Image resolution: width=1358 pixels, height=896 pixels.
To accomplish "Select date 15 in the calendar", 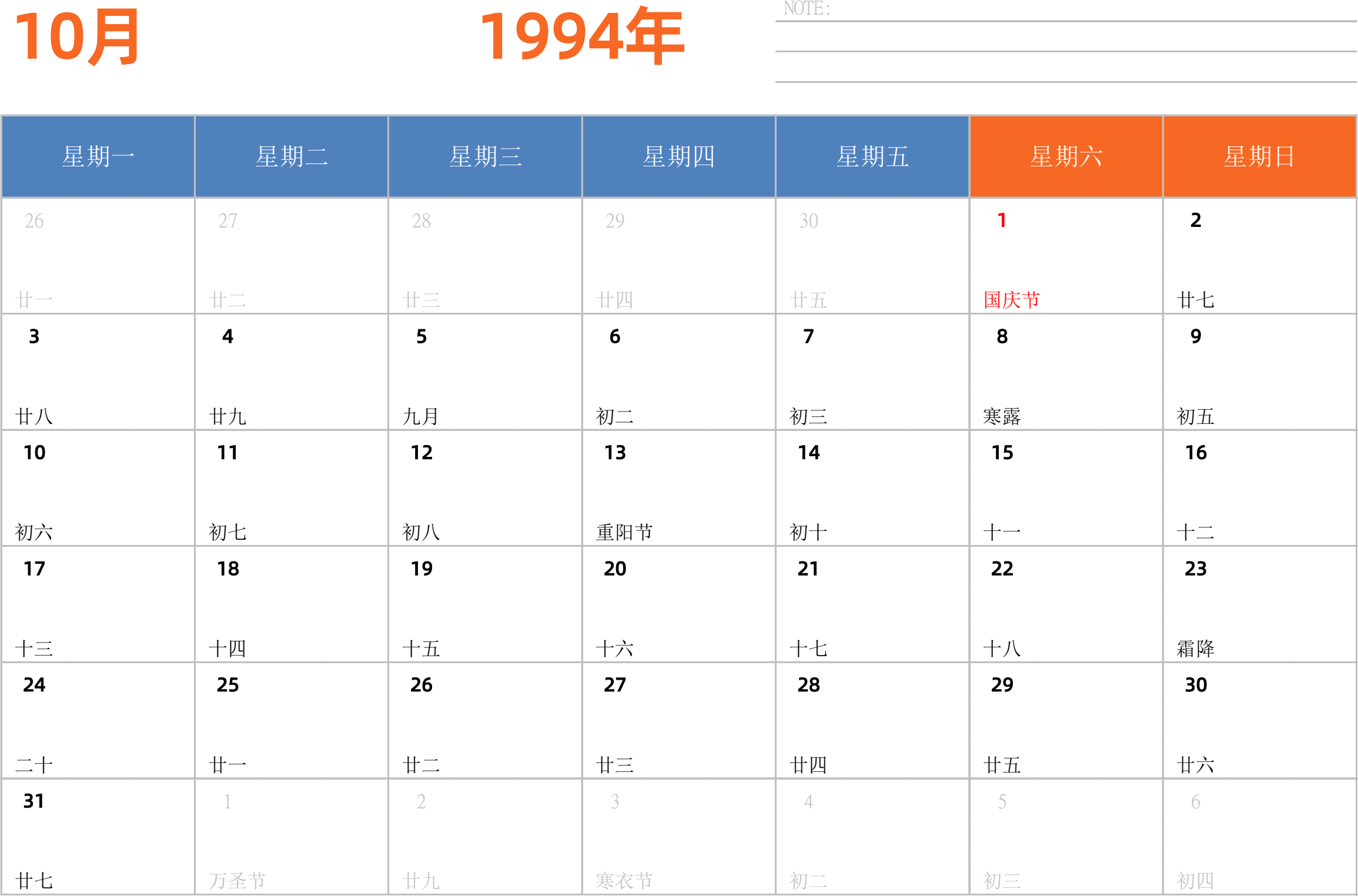I will point(1002,453).
